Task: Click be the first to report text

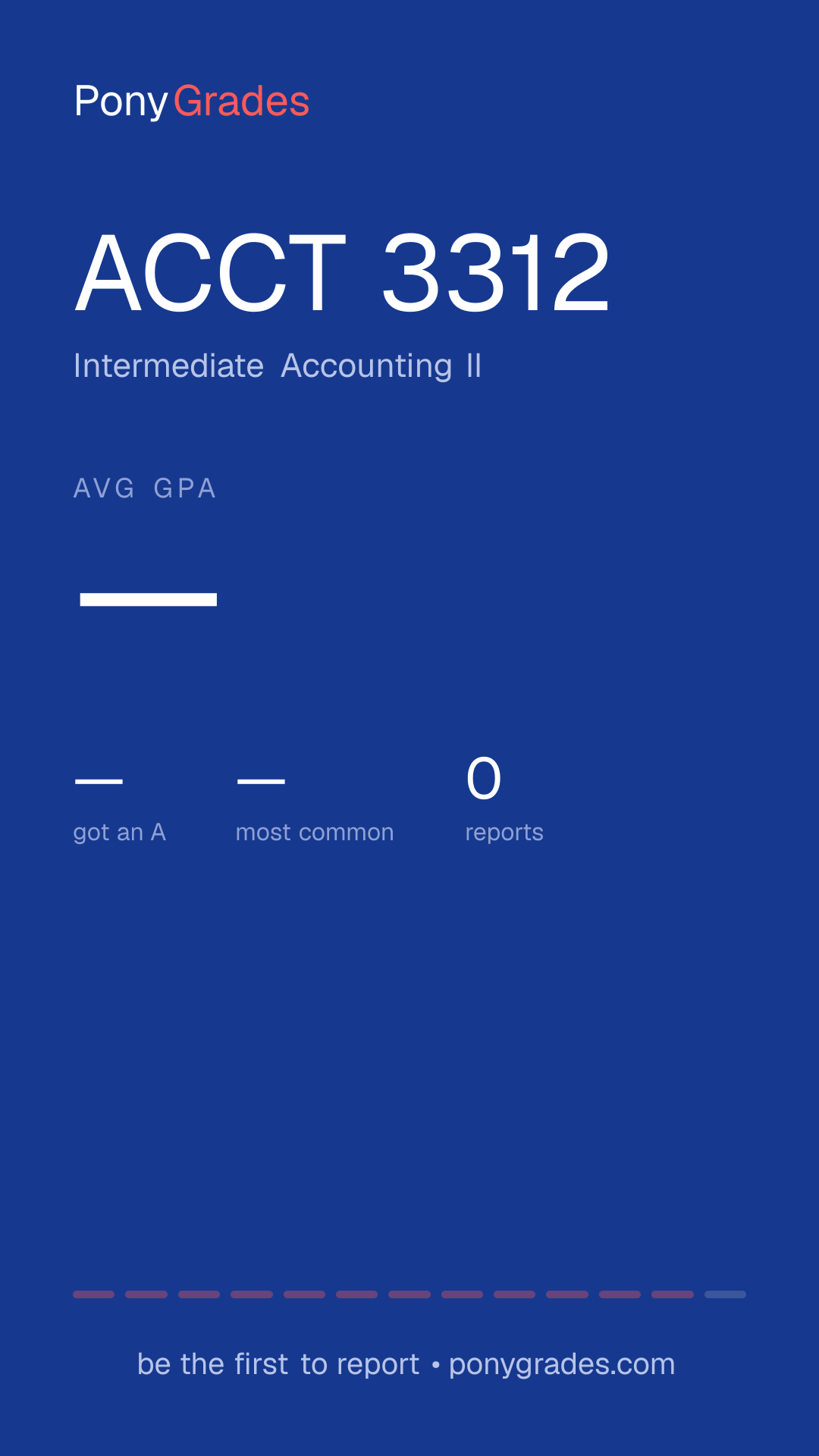Action: point(278,1364)
